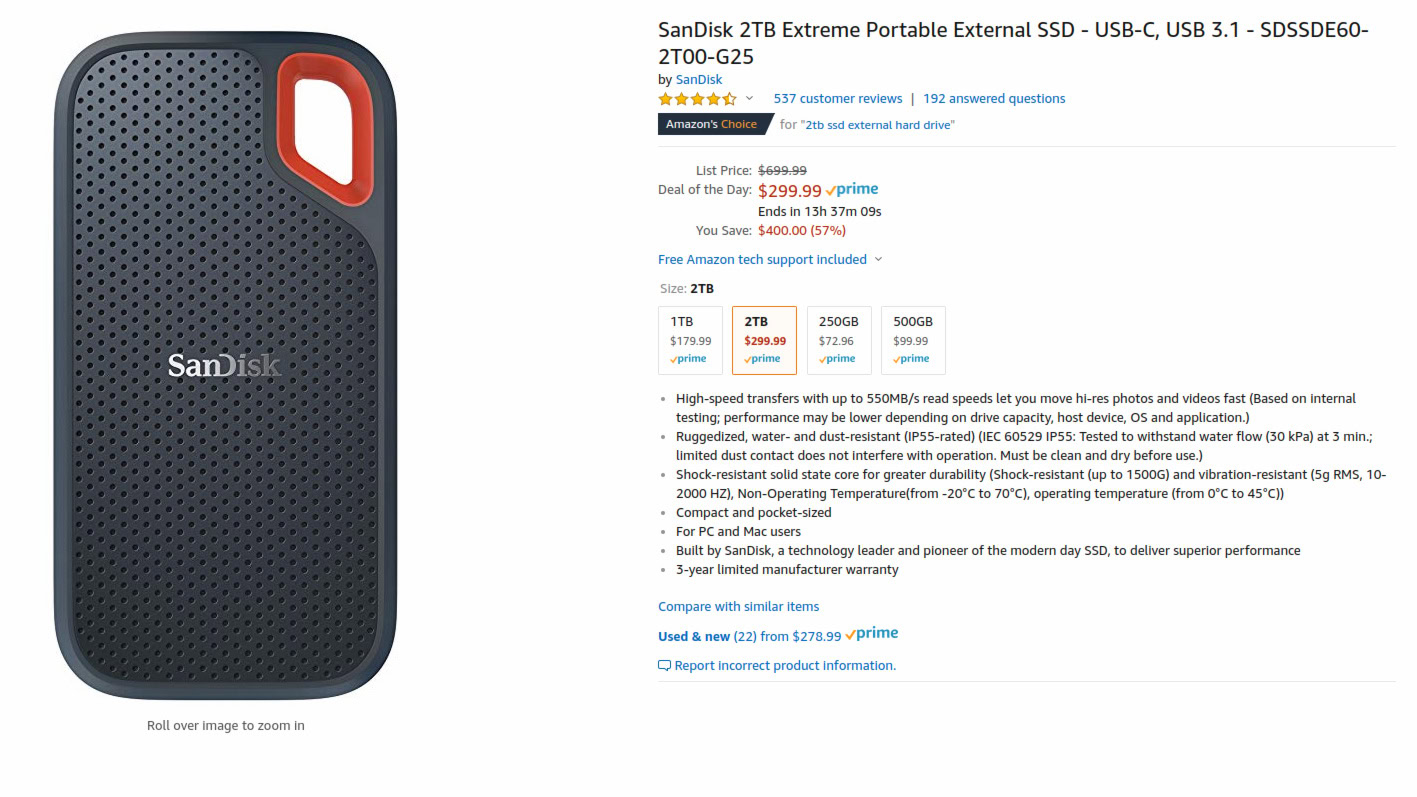
Task: Choose the selected 2TB size option
Action: point(764,340)
